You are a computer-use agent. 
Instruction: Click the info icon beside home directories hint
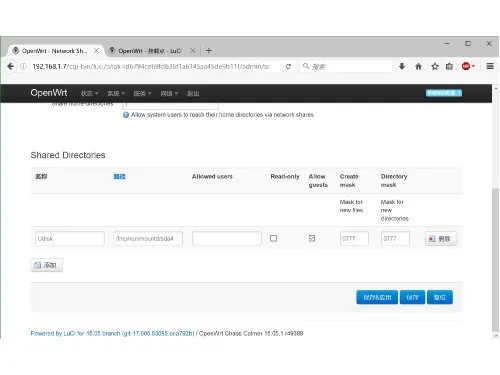point(126,115)
